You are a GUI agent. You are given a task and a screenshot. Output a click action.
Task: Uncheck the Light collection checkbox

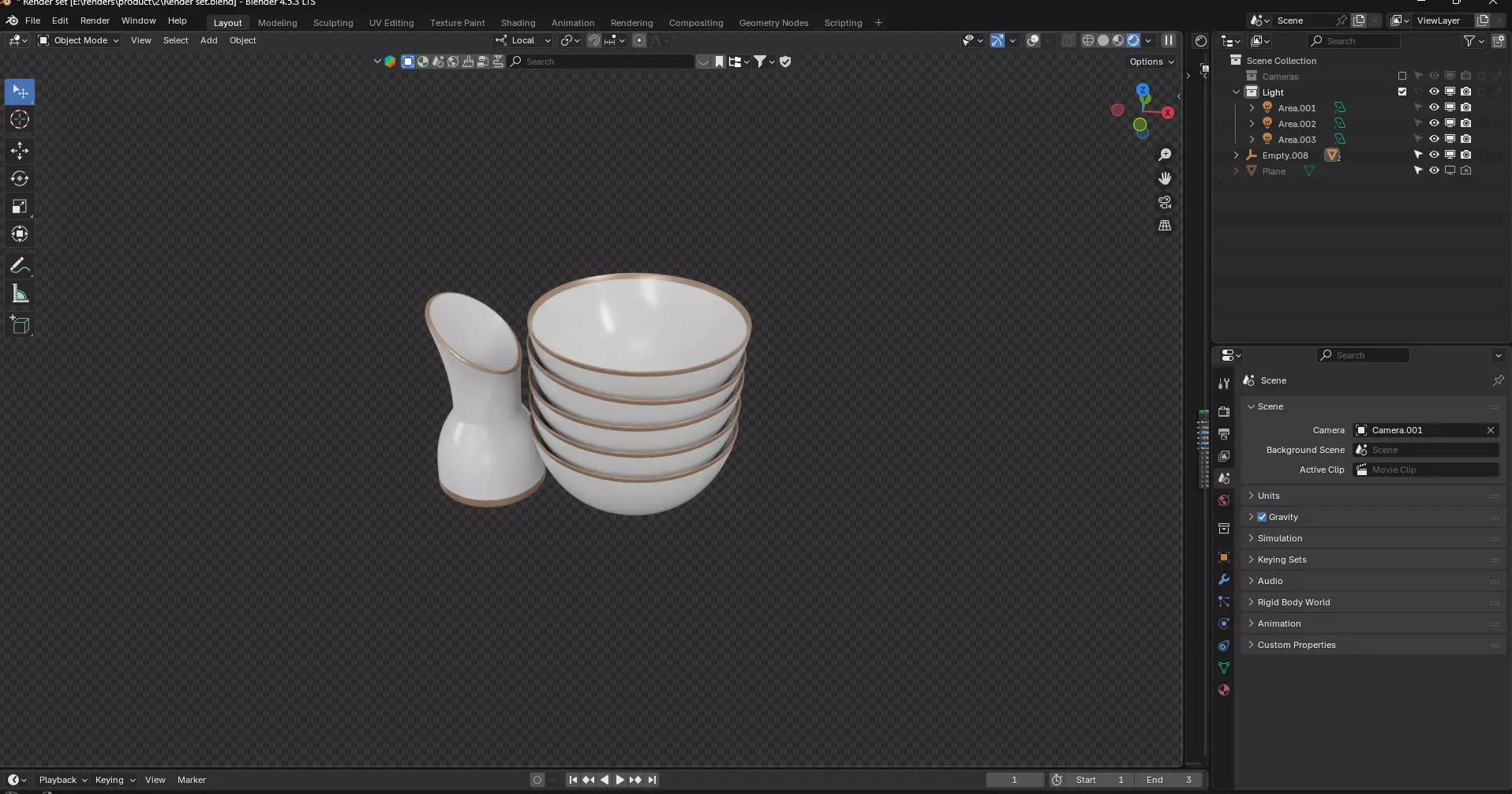(x=1402, y=92)
